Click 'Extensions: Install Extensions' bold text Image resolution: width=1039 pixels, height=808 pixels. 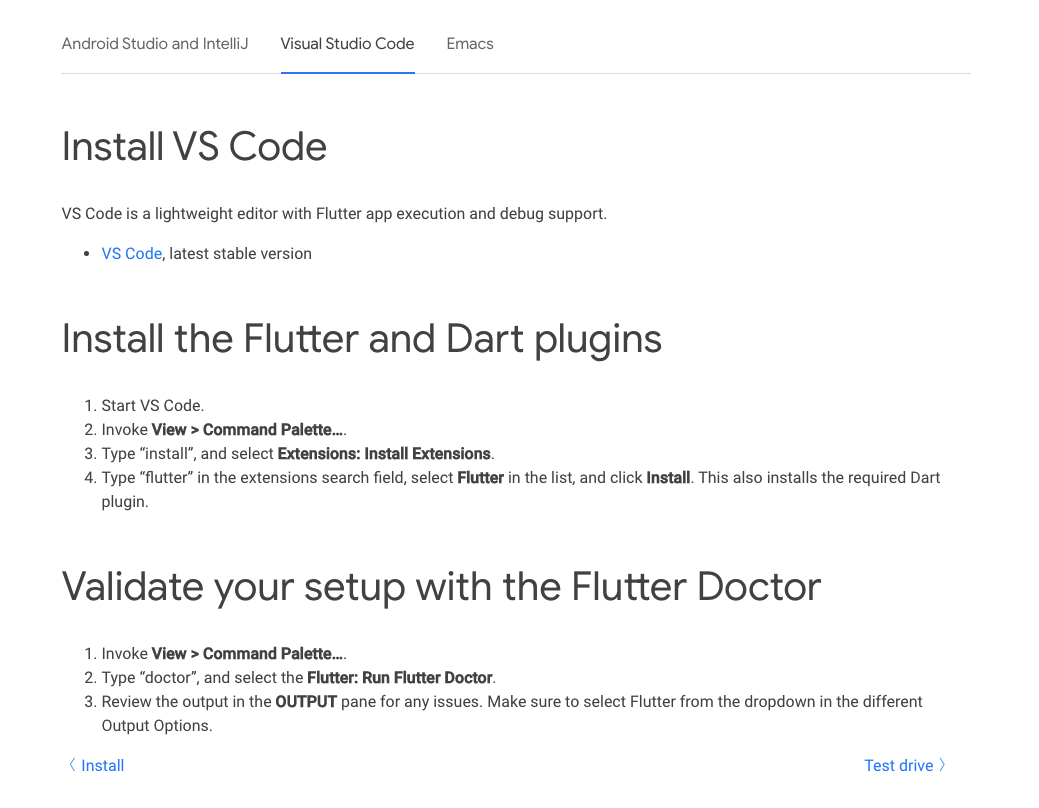tap(384, 453)
